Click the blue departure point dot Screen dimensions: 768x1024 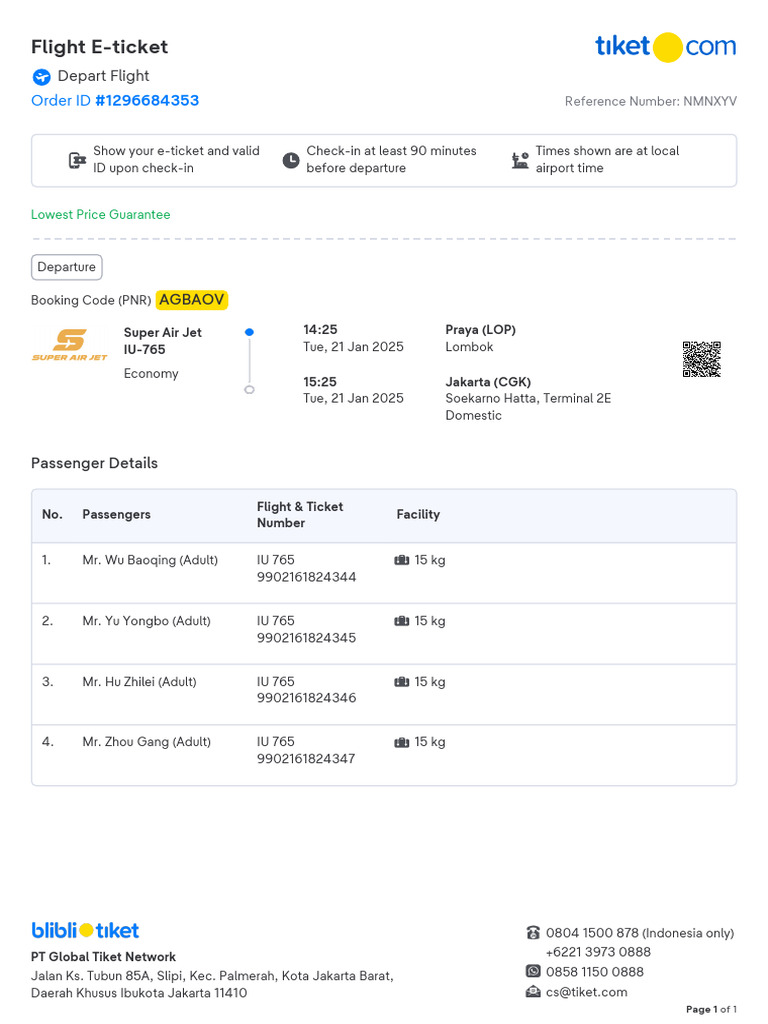pyautogui.click(x=249, y=332)
